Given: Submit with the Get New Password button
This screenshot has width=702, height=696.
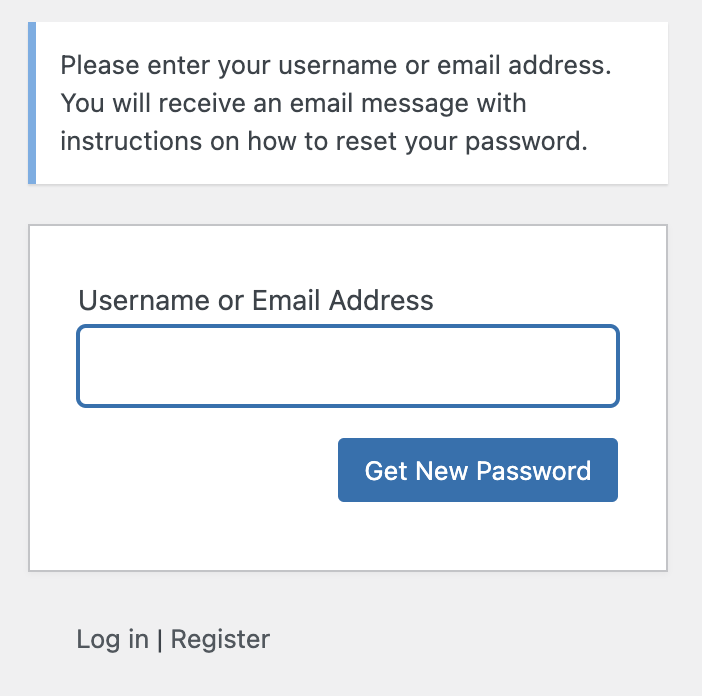Looking at the screenshot, I should (x=478, y=470).
